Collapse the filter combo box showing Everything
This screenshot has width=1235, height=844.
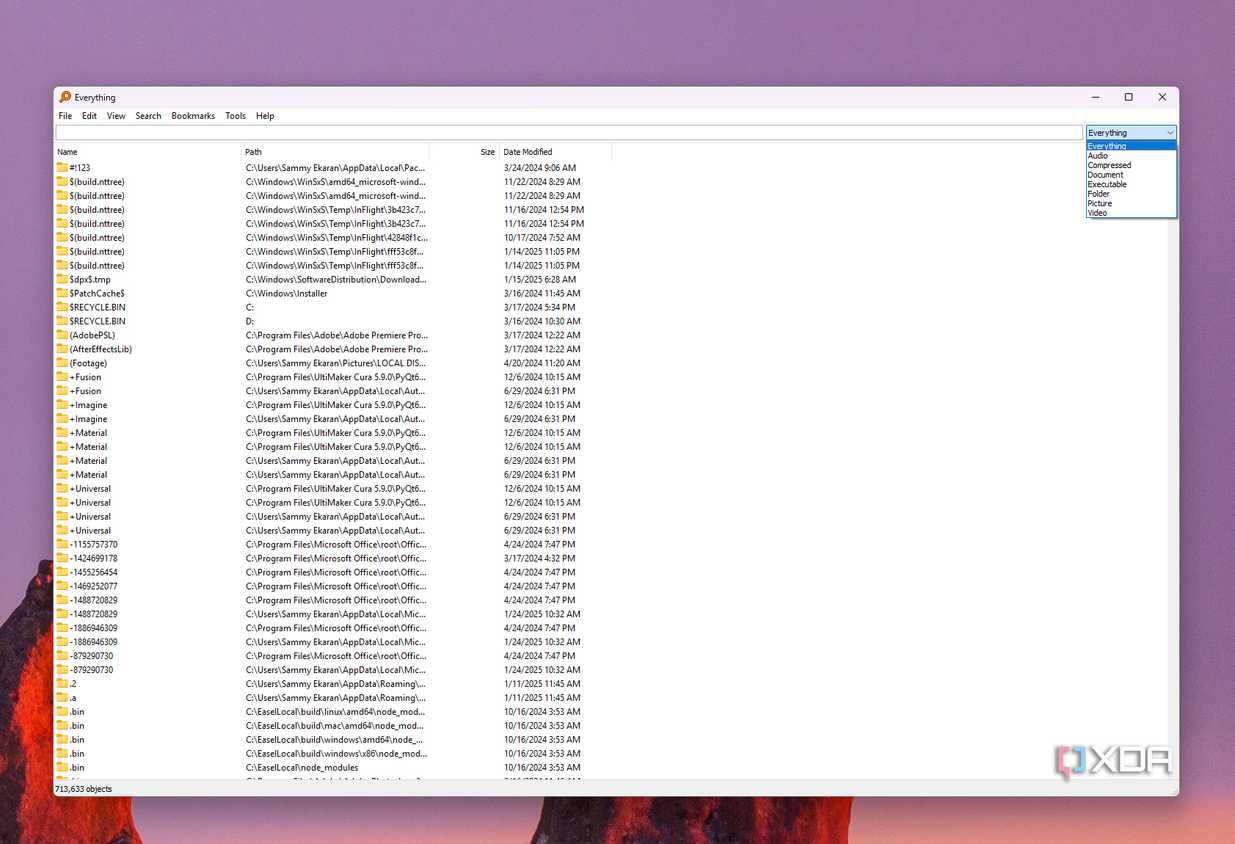[1131, 133]
